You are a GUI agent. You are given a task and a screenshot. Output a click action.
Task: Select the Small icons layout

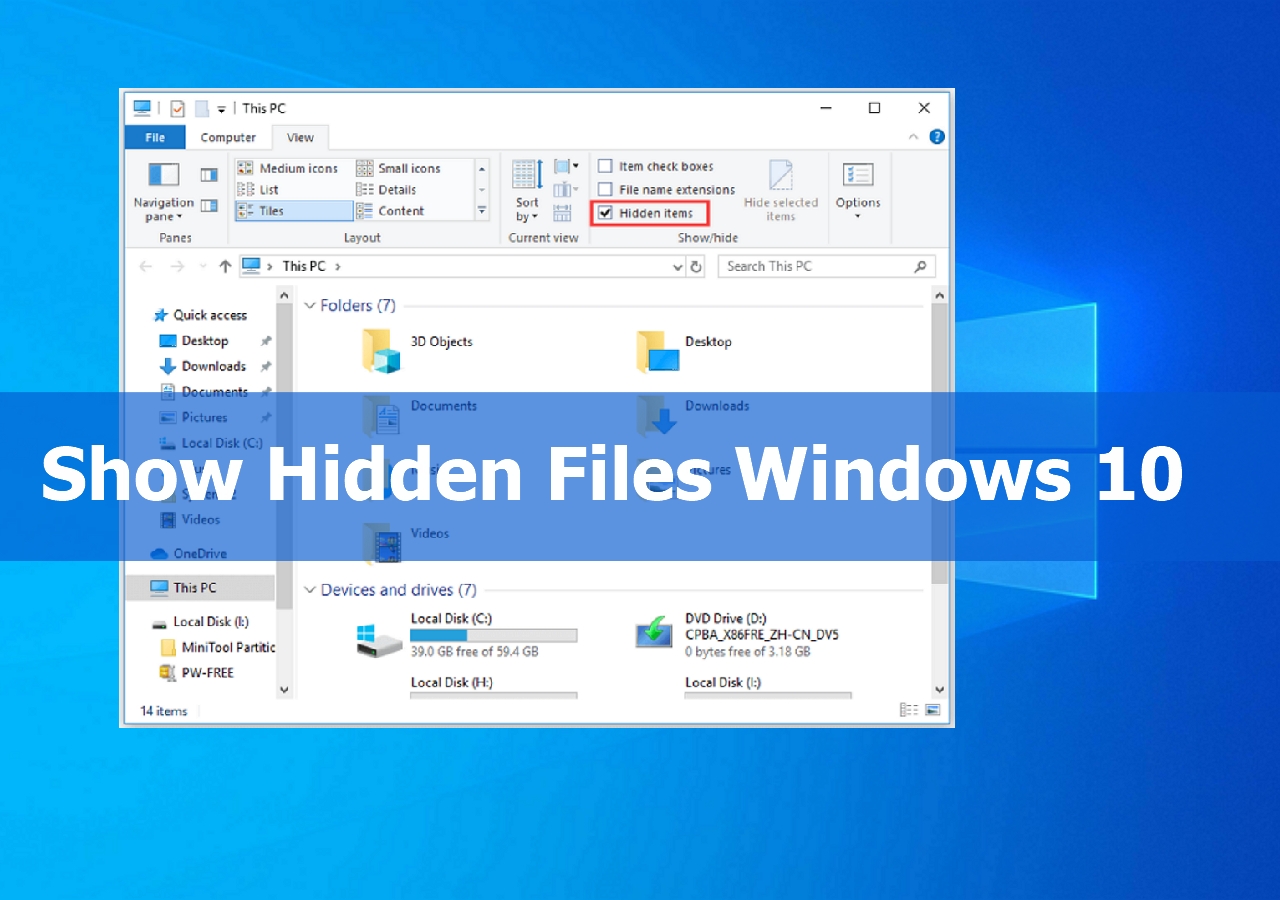[x=399, y=168]
